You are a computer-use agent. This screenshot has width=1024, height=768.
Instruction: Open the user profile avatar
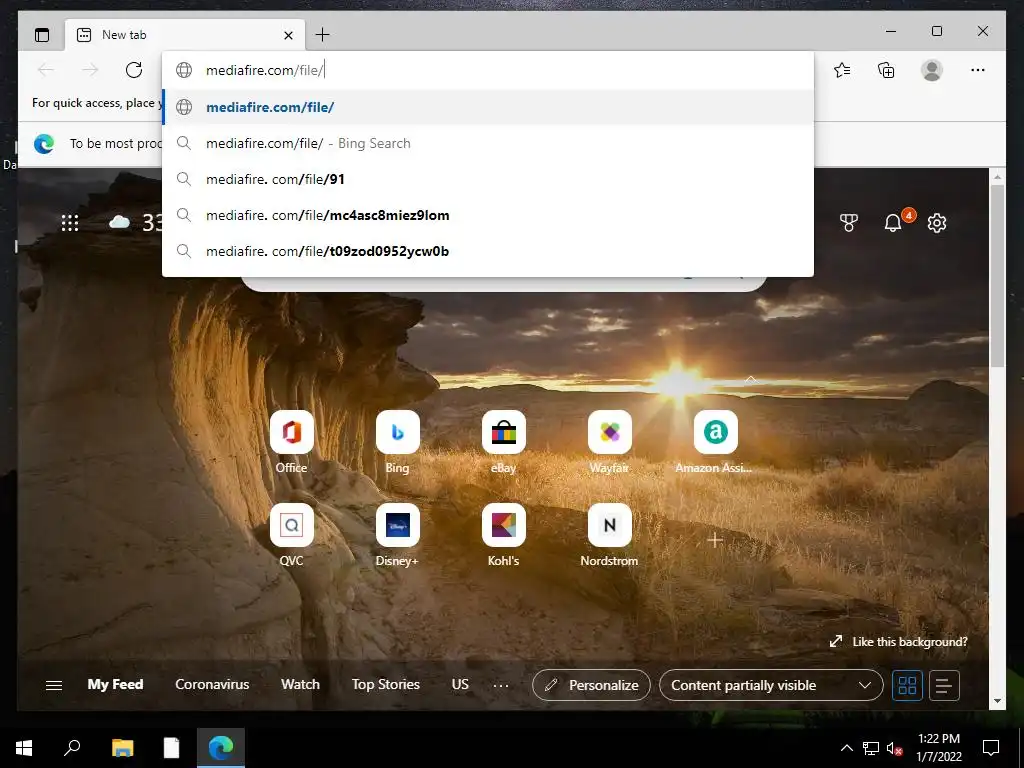coord(932,70)
